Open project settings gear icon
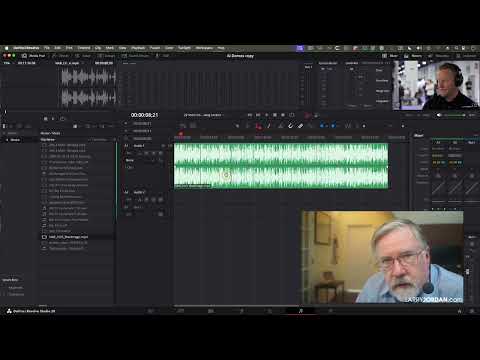 pos(472,311)
